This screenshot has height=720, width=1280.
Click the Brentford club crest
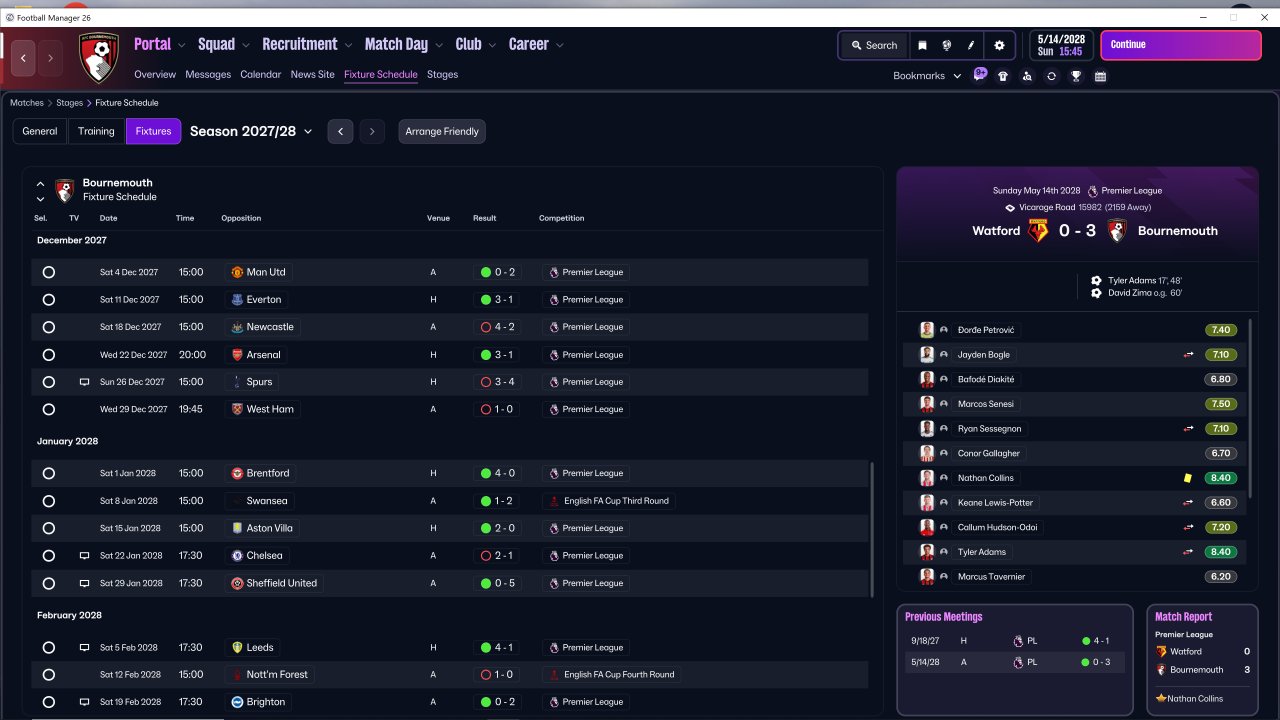pos(237,473)
